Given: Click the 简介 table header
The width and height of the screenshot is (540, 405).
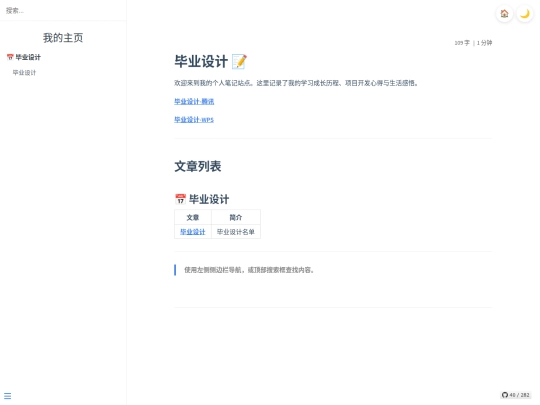Looking at the screenshot, I should [236, 217].
